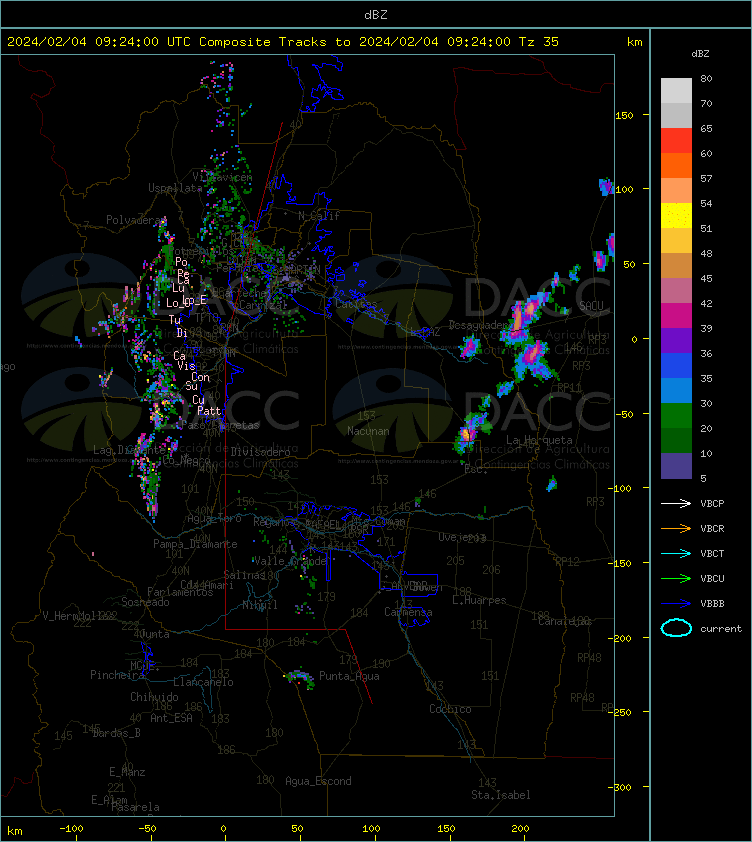
Task: Click the Tz 35 threshold text
Action: pyautogui.click(x=538, y=42)
